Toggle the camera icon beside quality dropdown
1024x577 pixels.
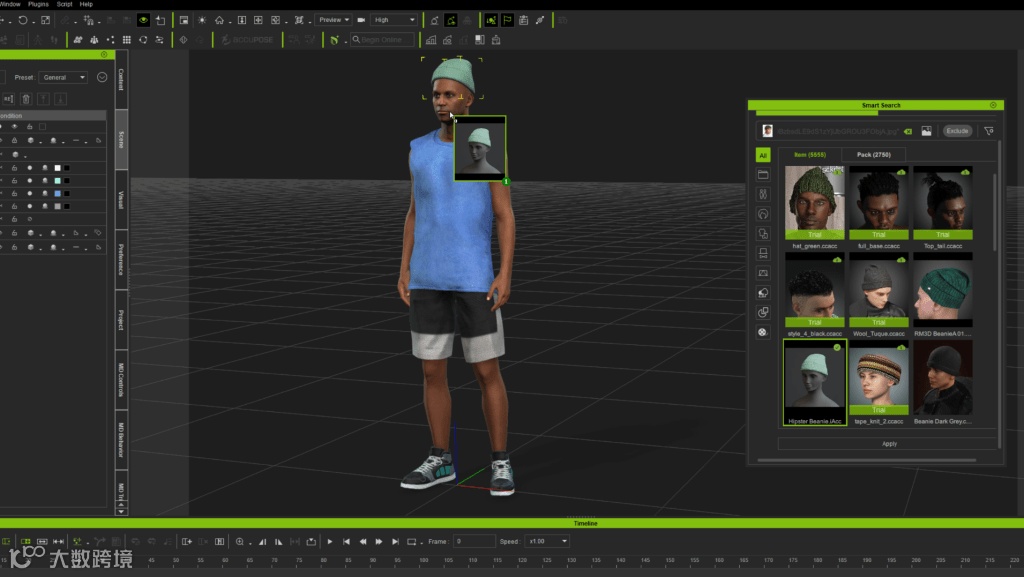(x=361, y=20)
